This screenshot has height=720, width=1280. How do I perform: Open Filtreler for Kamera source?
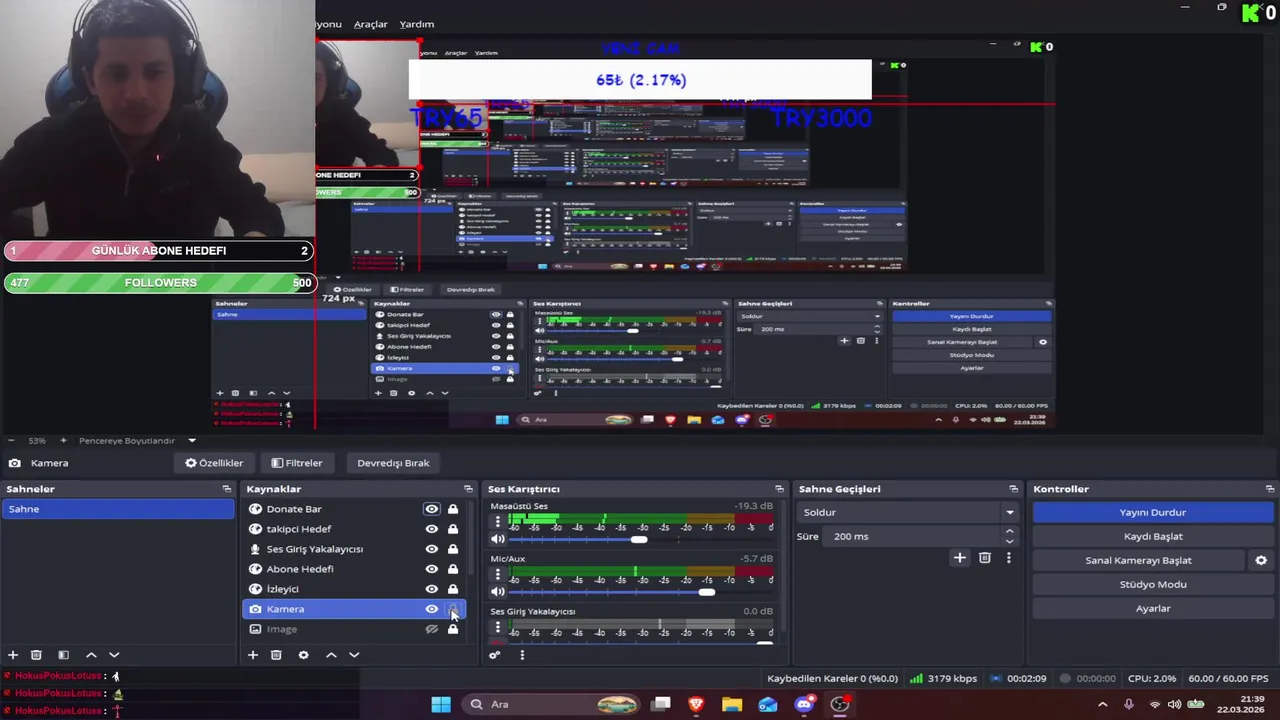coord(297,463)
